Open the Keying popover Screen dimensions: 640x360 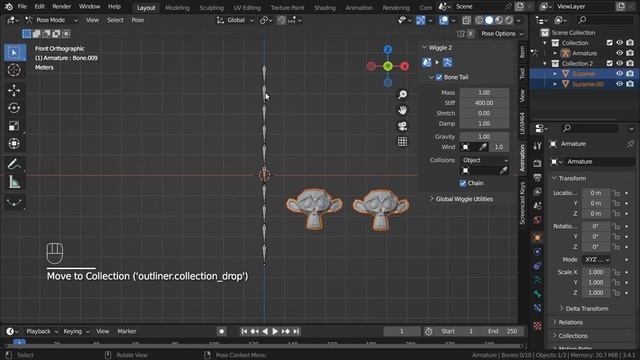[x=76, y=331]
